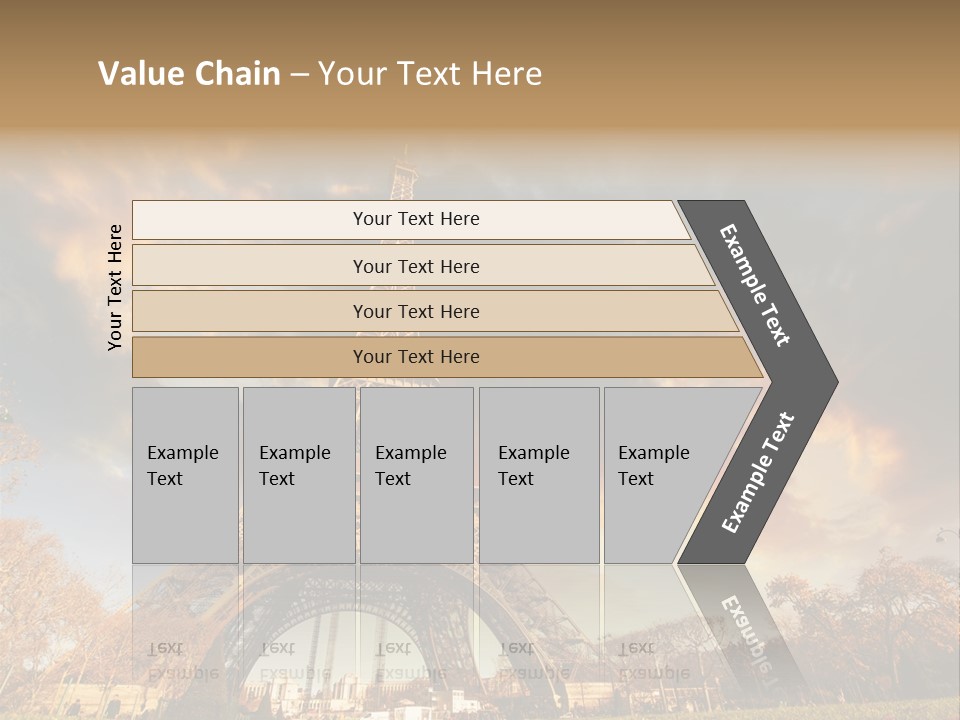Click the vertical "Your Text Here" side label
Image resolution: width=960 pixels, height=720 pixels.
tap(115, 287)
